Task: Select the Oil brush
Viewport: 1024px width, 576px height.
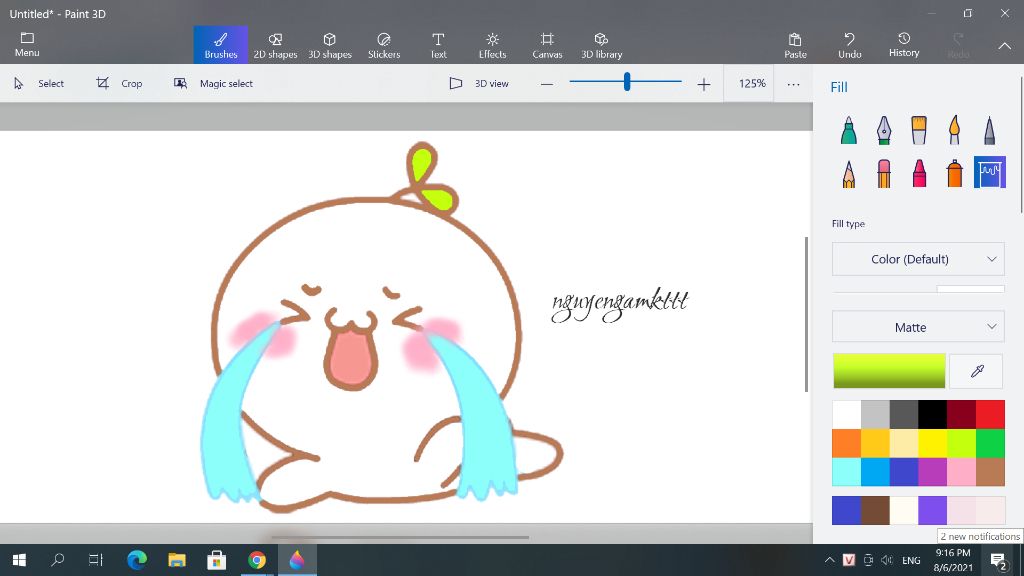Action: pos(919,130)
